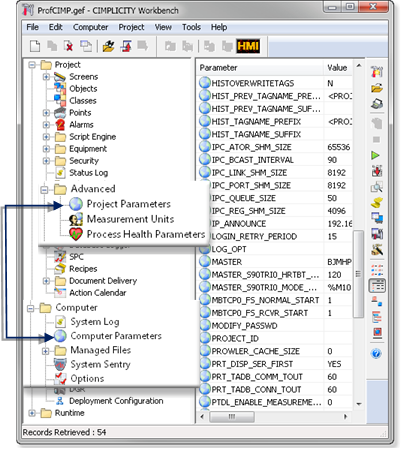Open the Project menu
Viewport: 401px width, 449px height.
click(131, 27)
